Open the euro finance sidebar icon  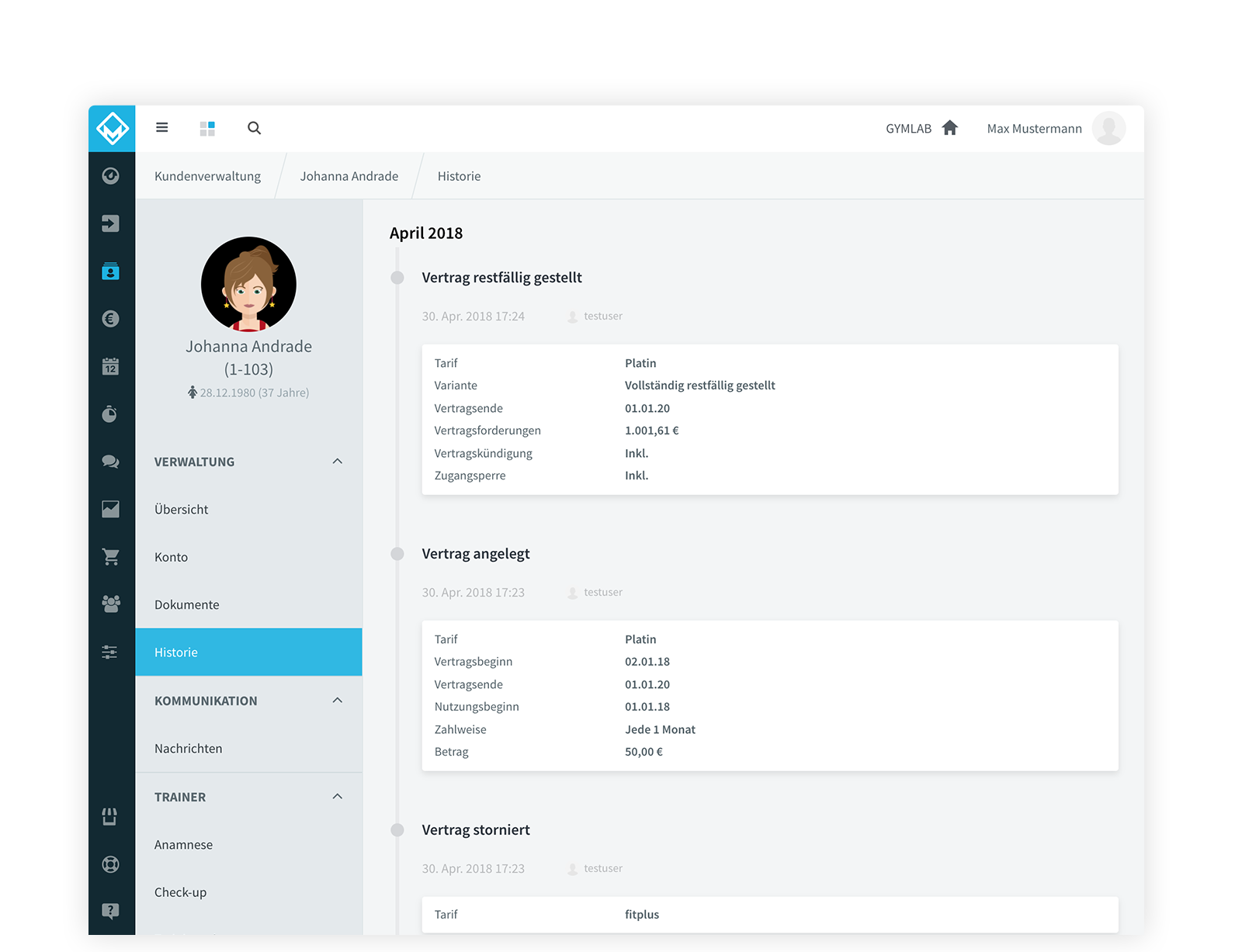click(111, 319)
